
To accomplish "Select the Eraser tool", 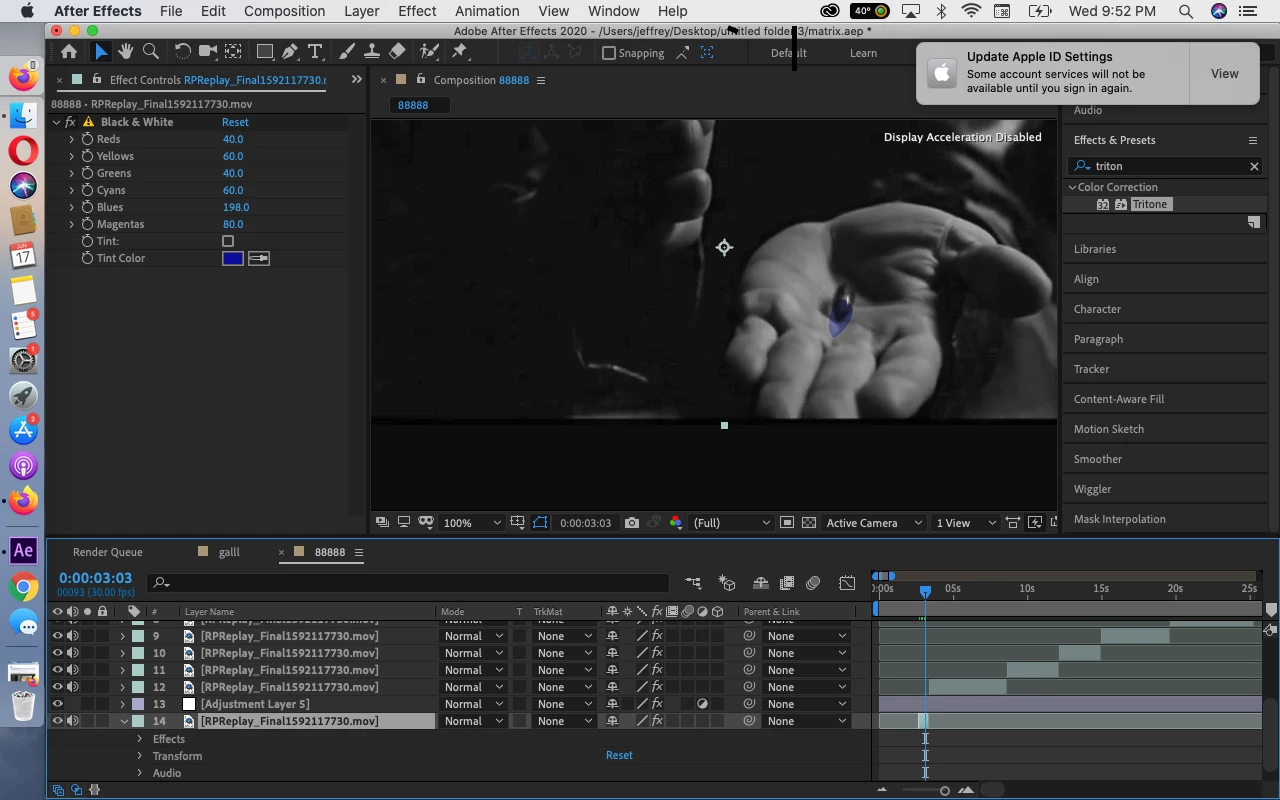I will [x=397, y=52].
